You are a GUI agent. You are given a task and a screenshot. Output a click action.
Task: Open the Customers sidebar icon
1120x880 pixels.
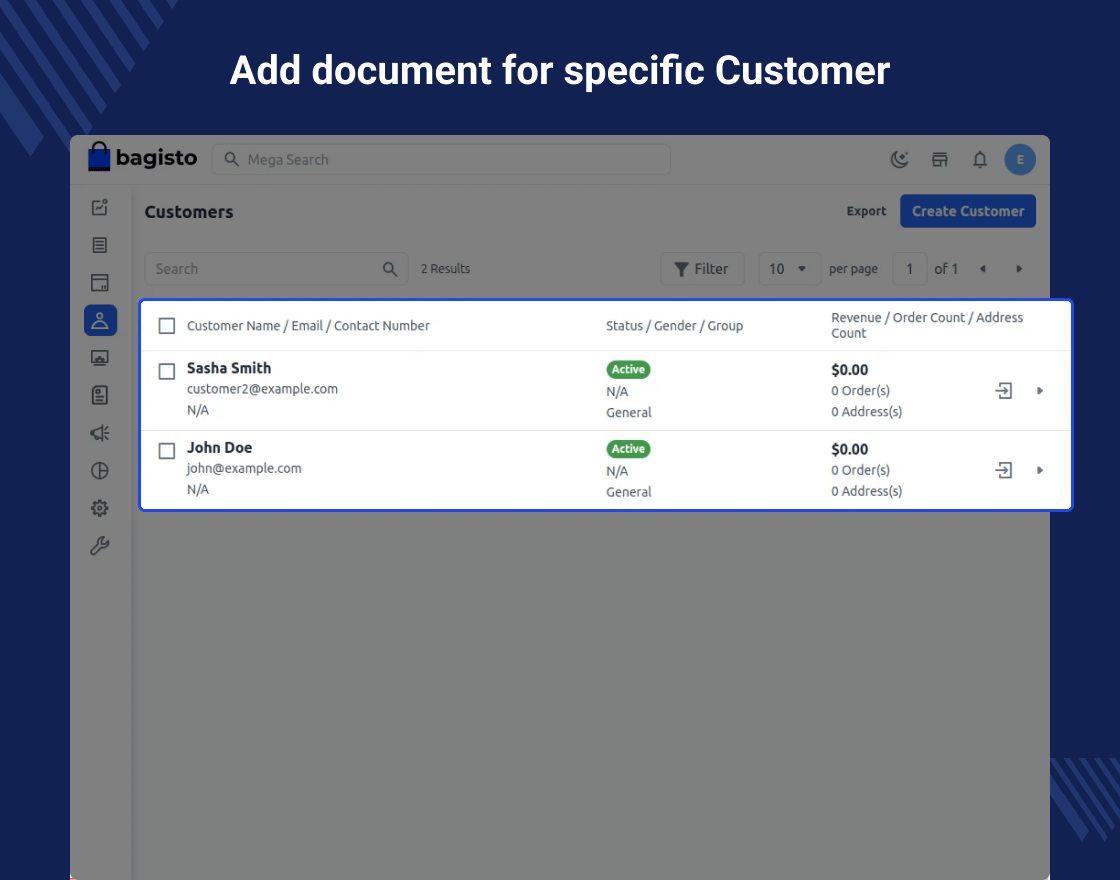click(x=100, y=320)
